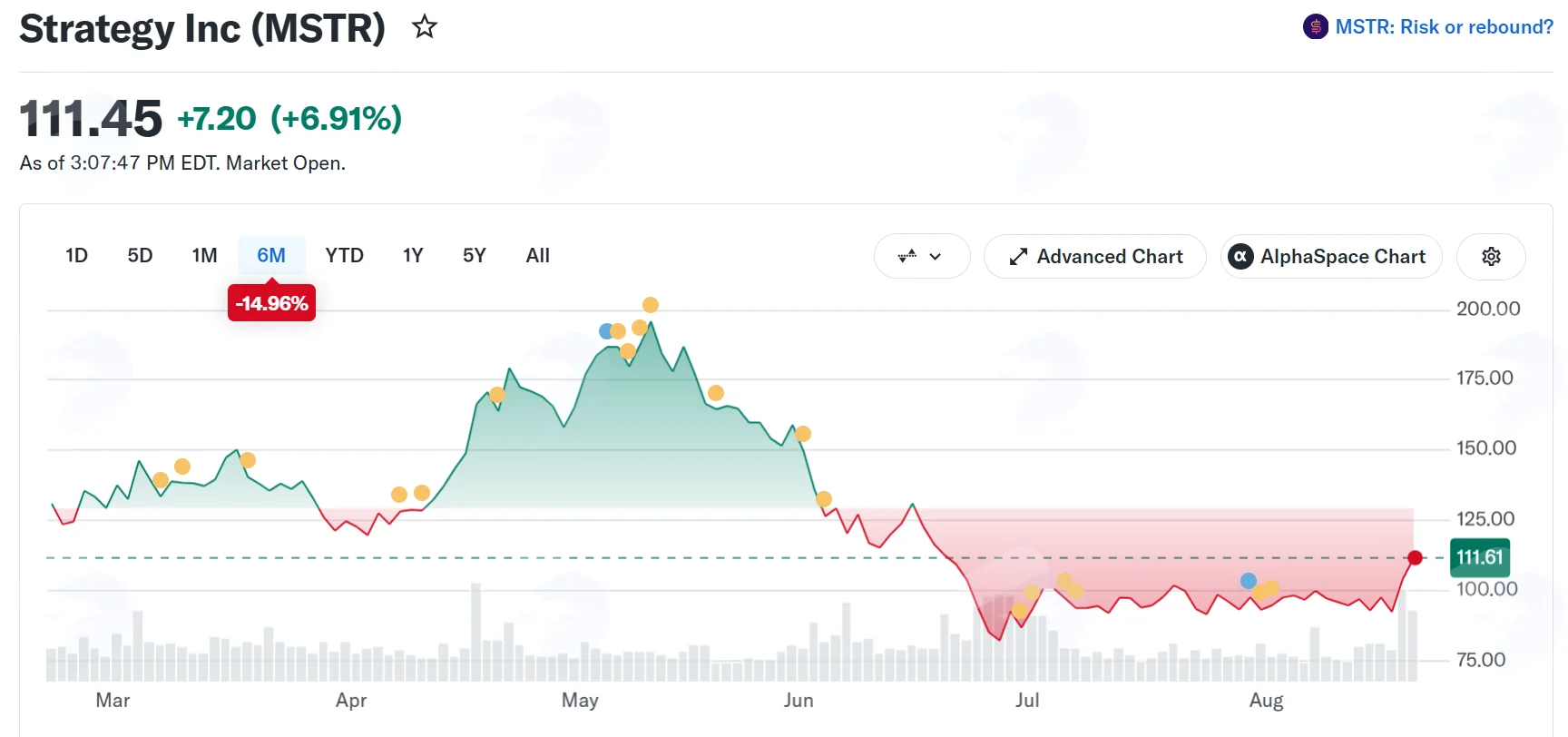Click the 75.00 axis label

pyautogui.click(x=1481, y=660)
